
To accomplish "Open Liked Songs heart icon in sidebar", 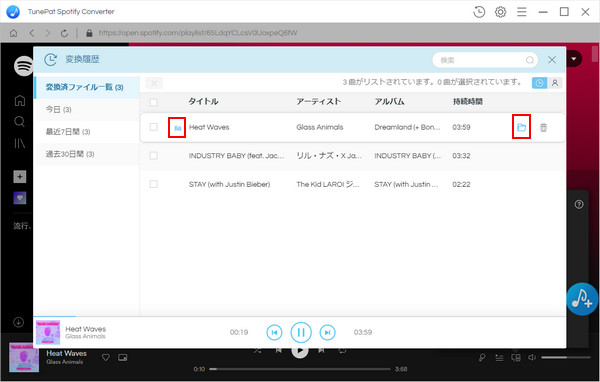I will click(x=20, y=198).
